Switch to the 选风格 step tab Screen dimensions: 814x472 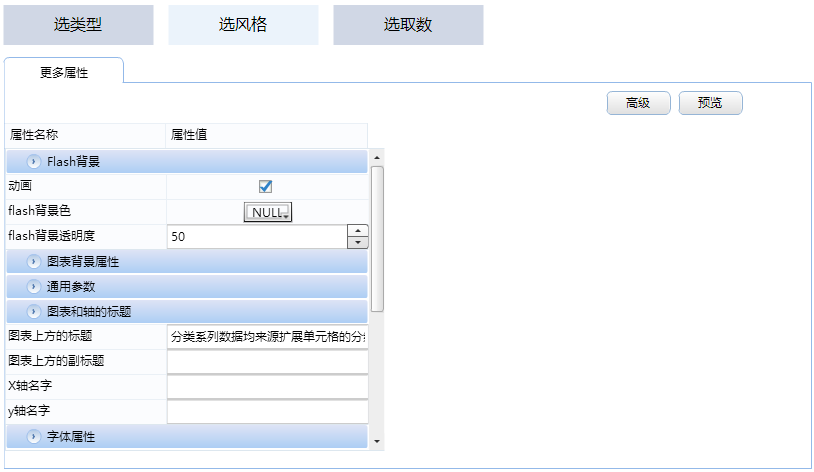coord(243,25)
